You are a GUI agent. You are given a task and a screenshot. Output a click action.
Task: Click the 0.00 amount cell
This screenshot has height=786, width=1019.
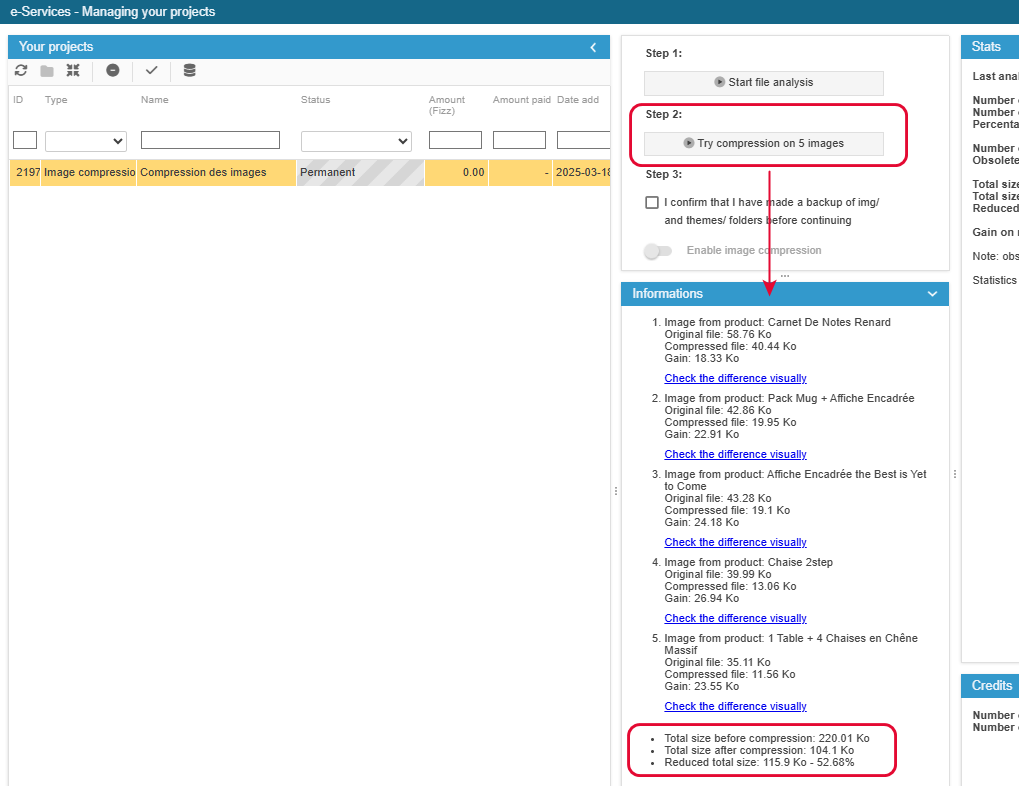(456, 172)
